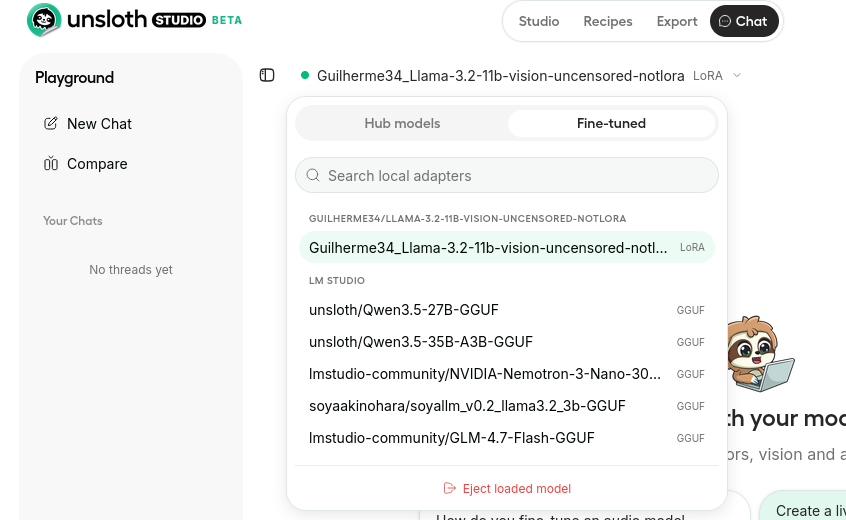
Task: Switch to the Hub models toggle
Action: tap(402, 123)
